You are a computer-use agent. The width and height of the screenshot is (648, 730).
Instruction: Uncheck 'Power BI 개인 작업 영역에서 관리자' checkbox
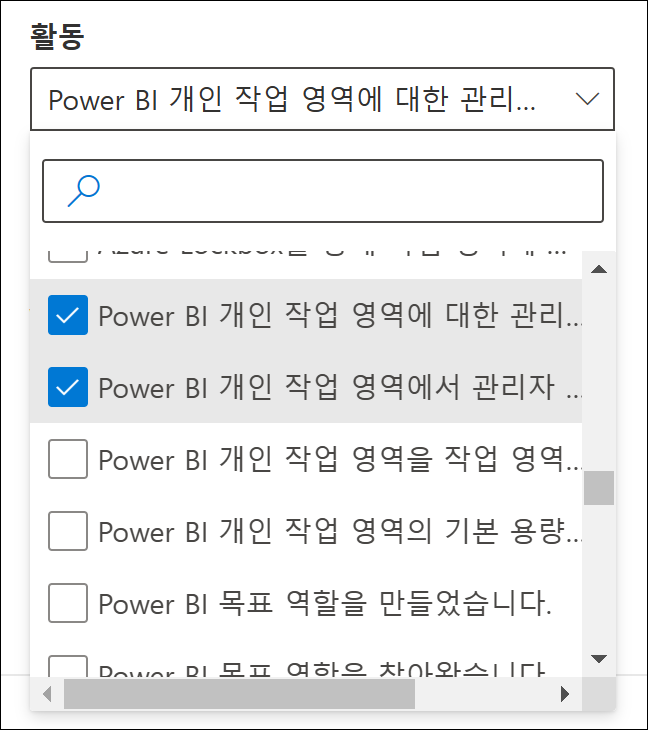[68, 387]
